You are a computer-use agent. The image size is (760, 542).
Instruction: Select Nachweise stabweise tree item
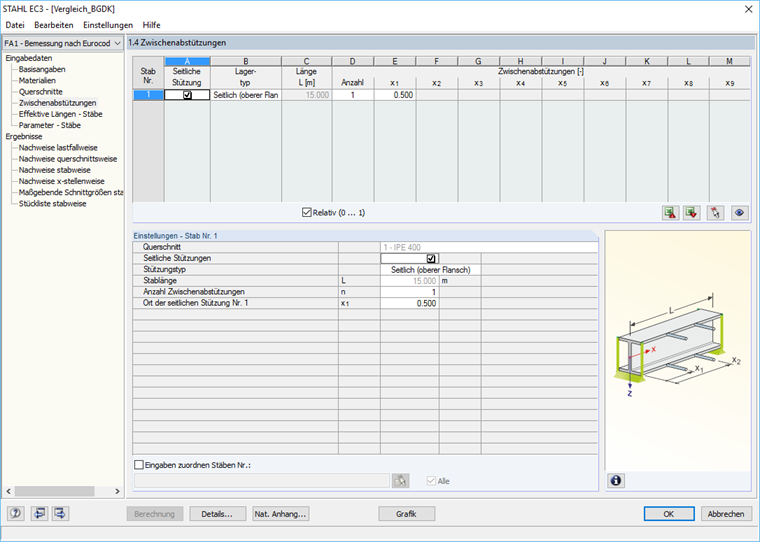coord(55,170)
